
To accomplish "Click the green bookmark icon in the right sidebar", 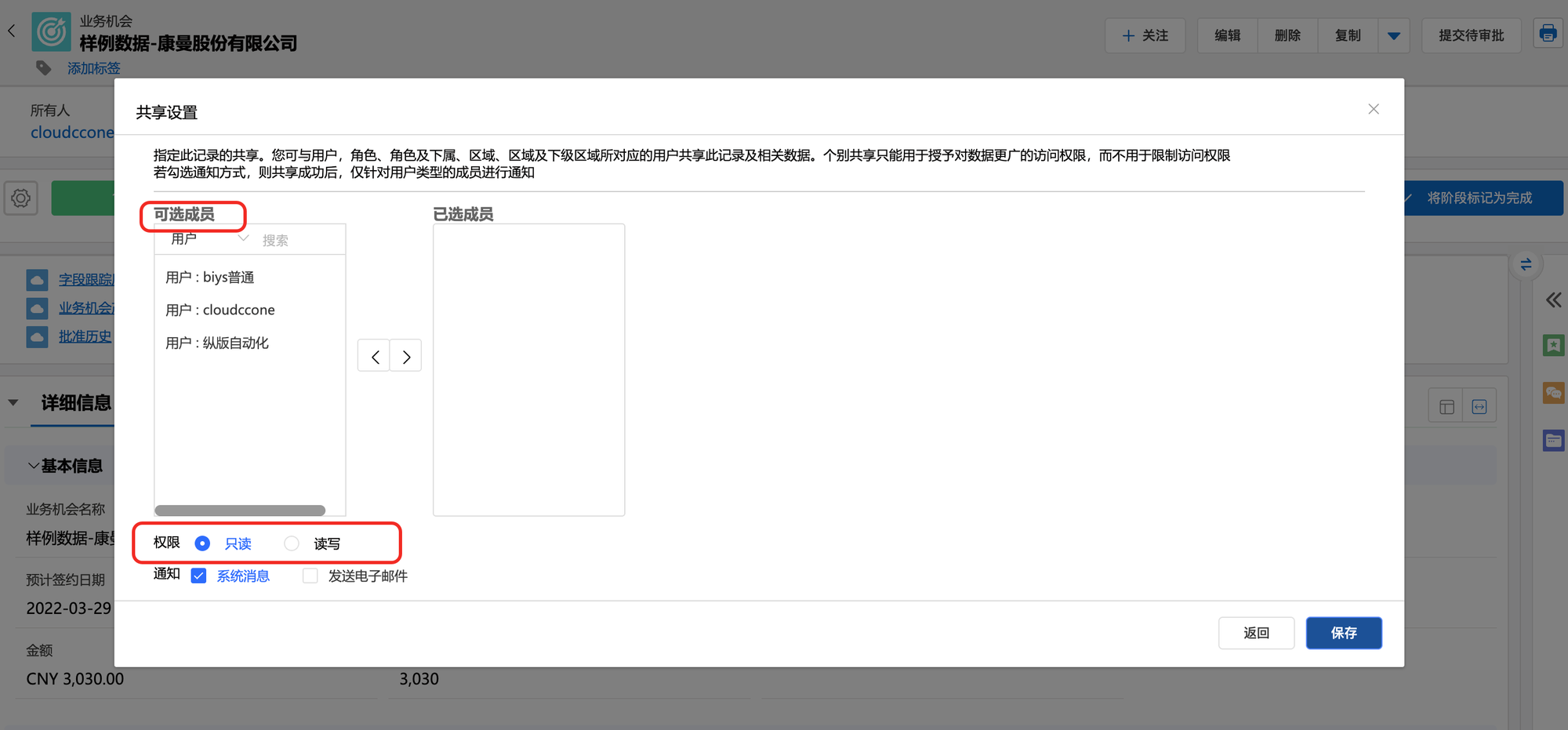I will tap(1552, 345).
